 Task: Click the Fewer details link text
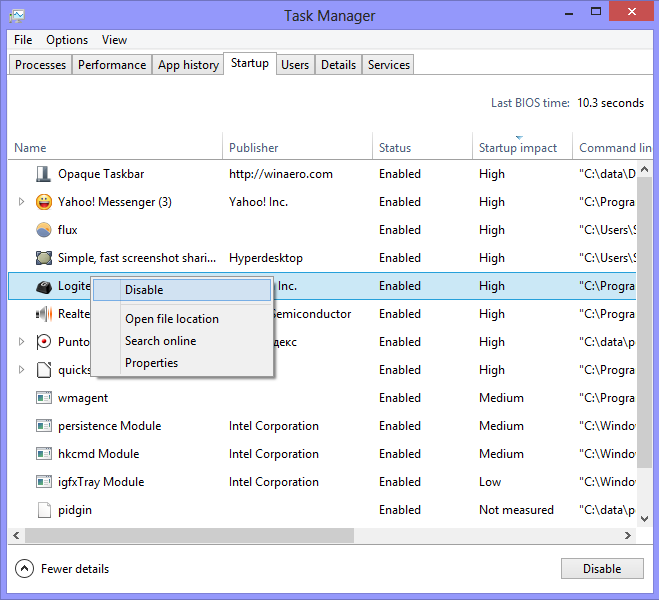pyautogui.click(x=75, y=569)
